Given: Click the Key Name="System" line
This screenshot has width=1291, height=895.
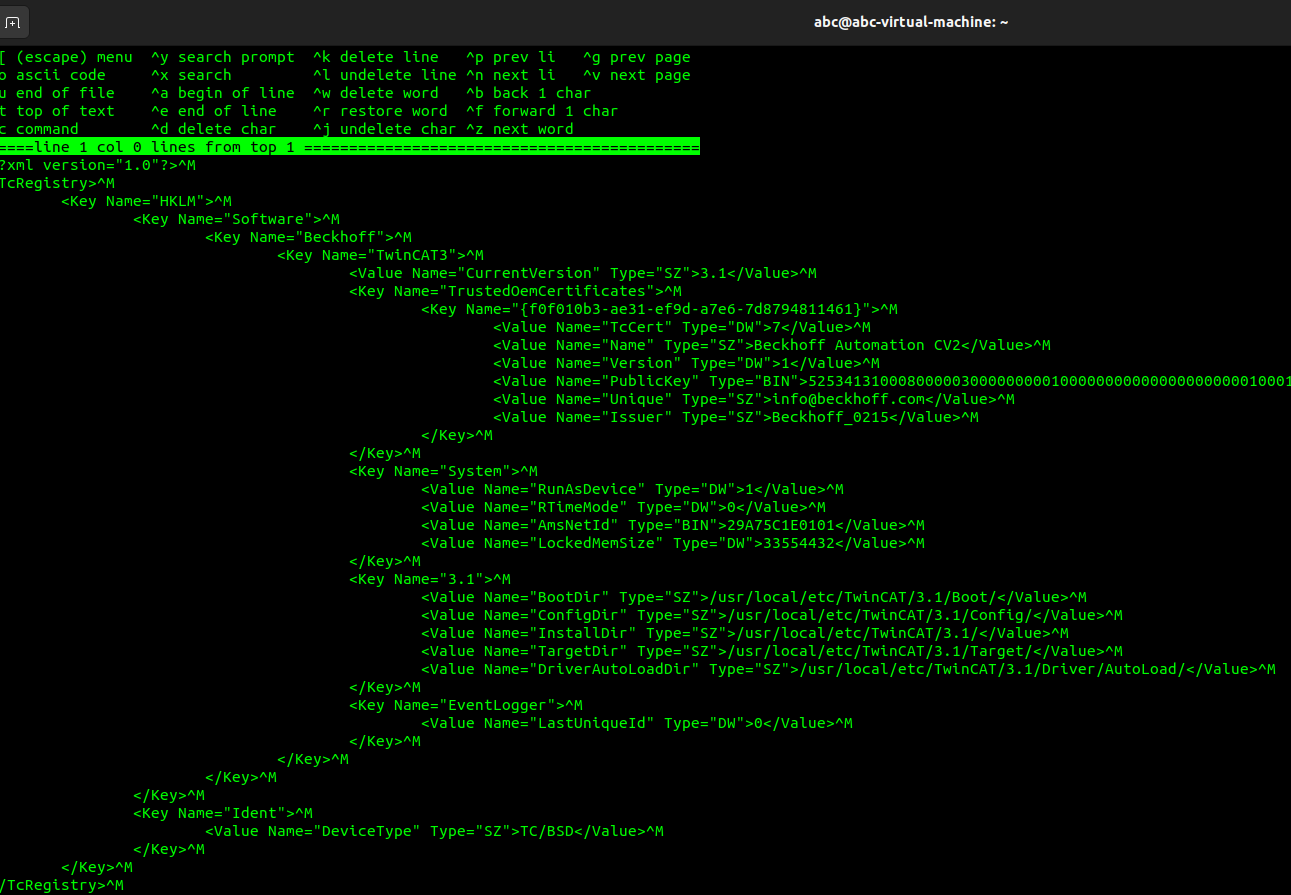Looking at the screenshot, I should (x=444, y=471).
